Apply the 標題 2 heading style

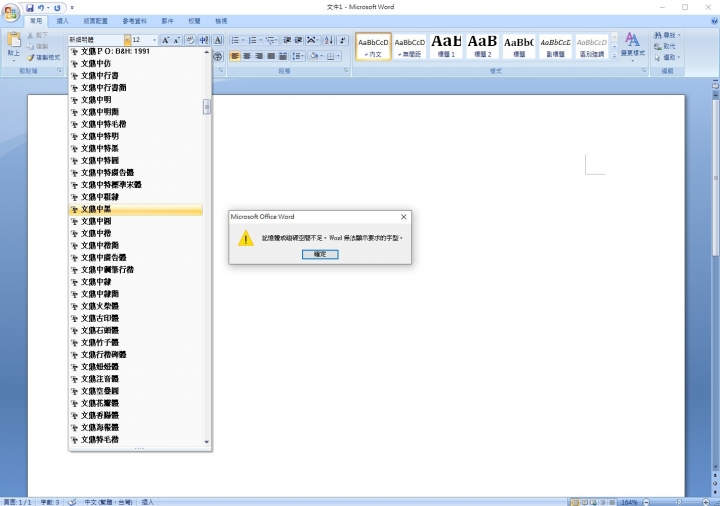(482, 46)
